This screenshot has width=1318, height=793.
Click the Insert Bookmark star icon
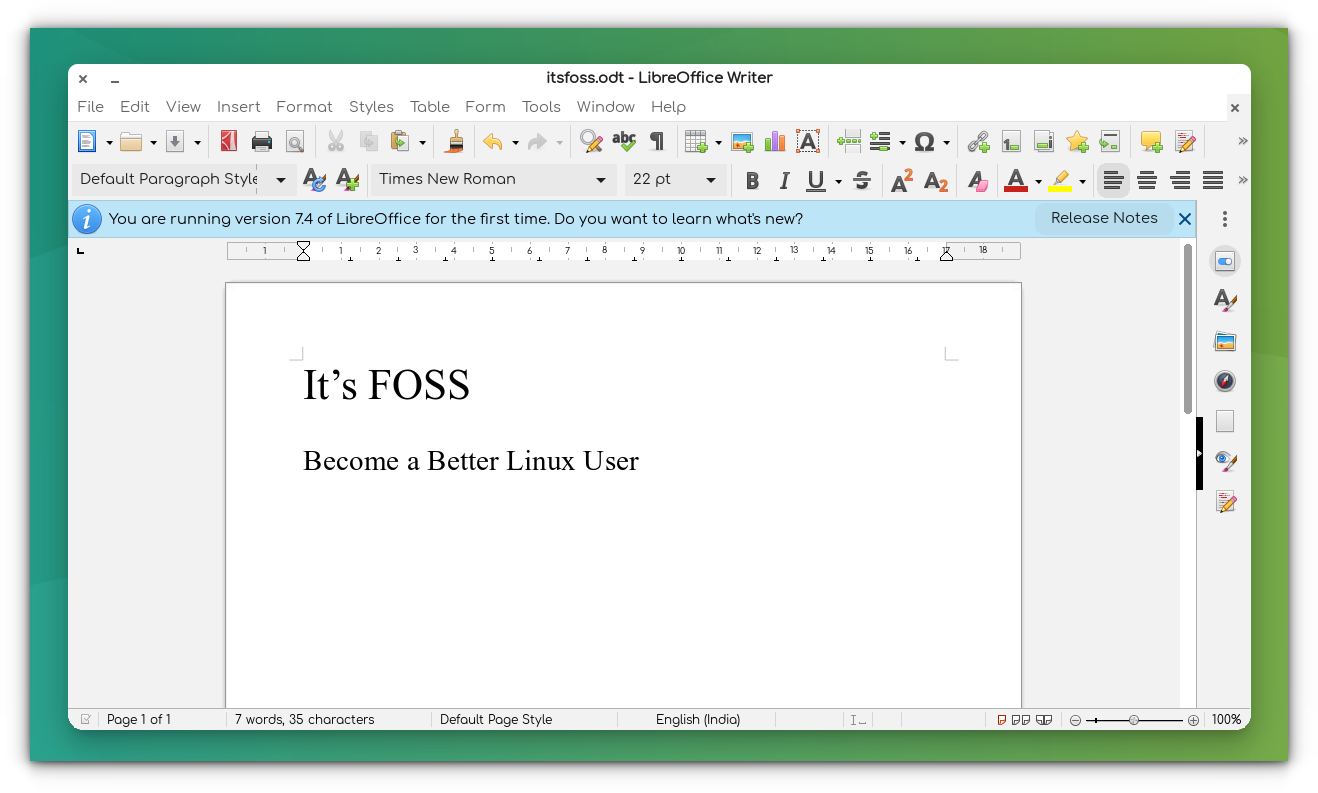[1077, 142]
